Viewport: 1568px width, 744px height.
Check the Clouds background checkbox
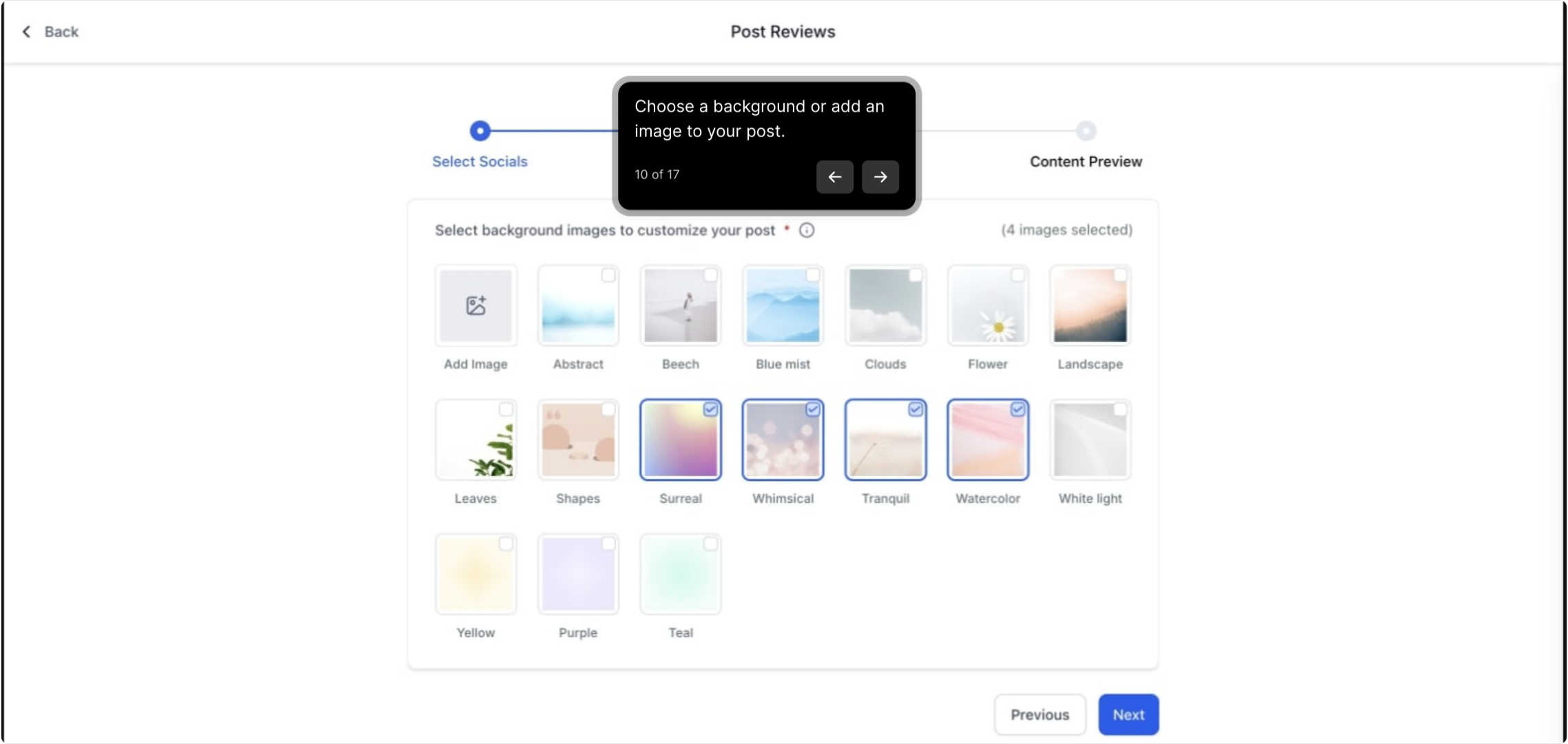click(916, 276)
